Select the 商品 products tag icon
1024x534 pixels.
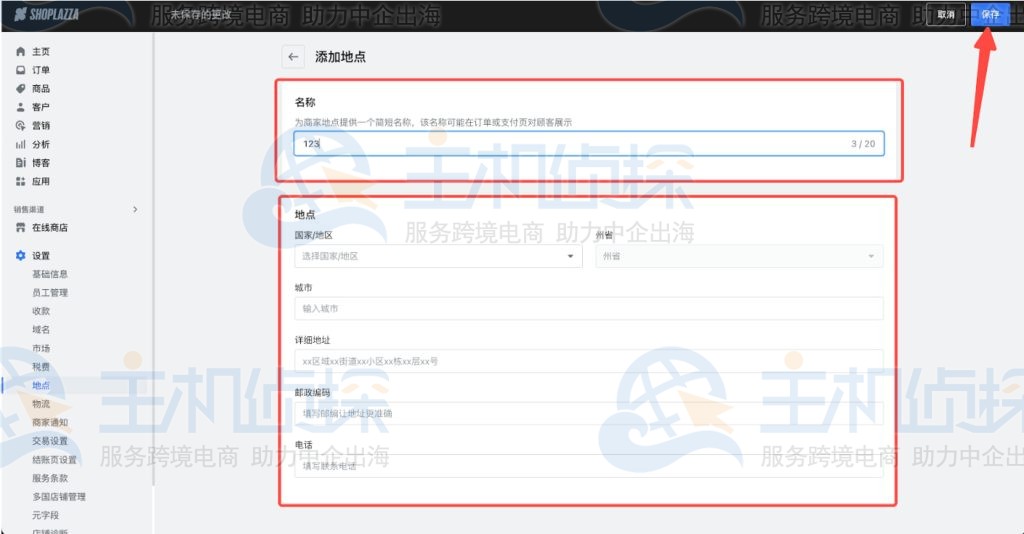(x=20, y=88)
